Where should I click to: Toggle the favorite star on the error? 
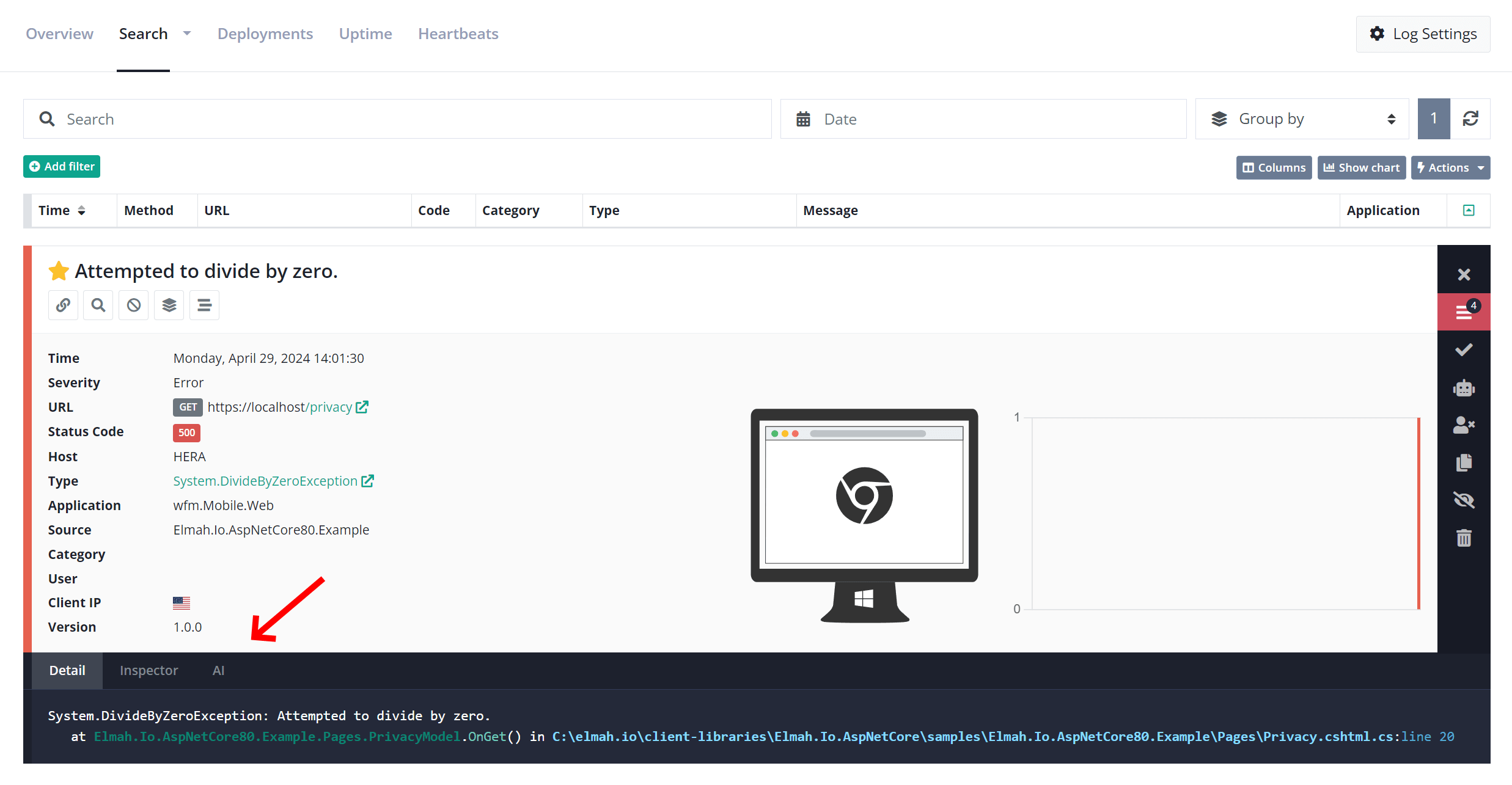pyautogui.click(x=59, y=270)
